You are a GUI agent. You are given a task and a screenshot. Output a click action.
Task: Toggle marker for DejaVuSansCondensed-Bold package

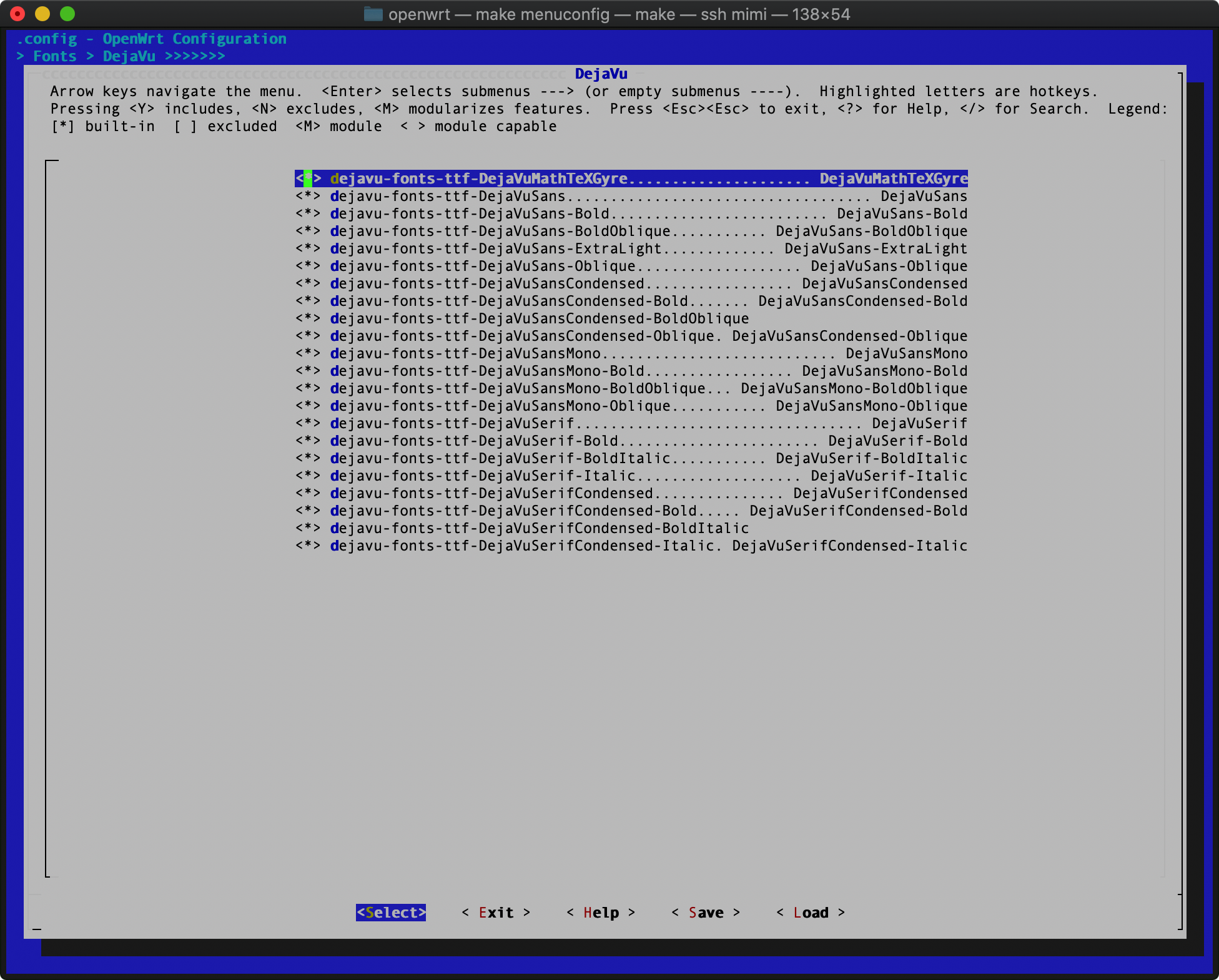click(308, 301)
